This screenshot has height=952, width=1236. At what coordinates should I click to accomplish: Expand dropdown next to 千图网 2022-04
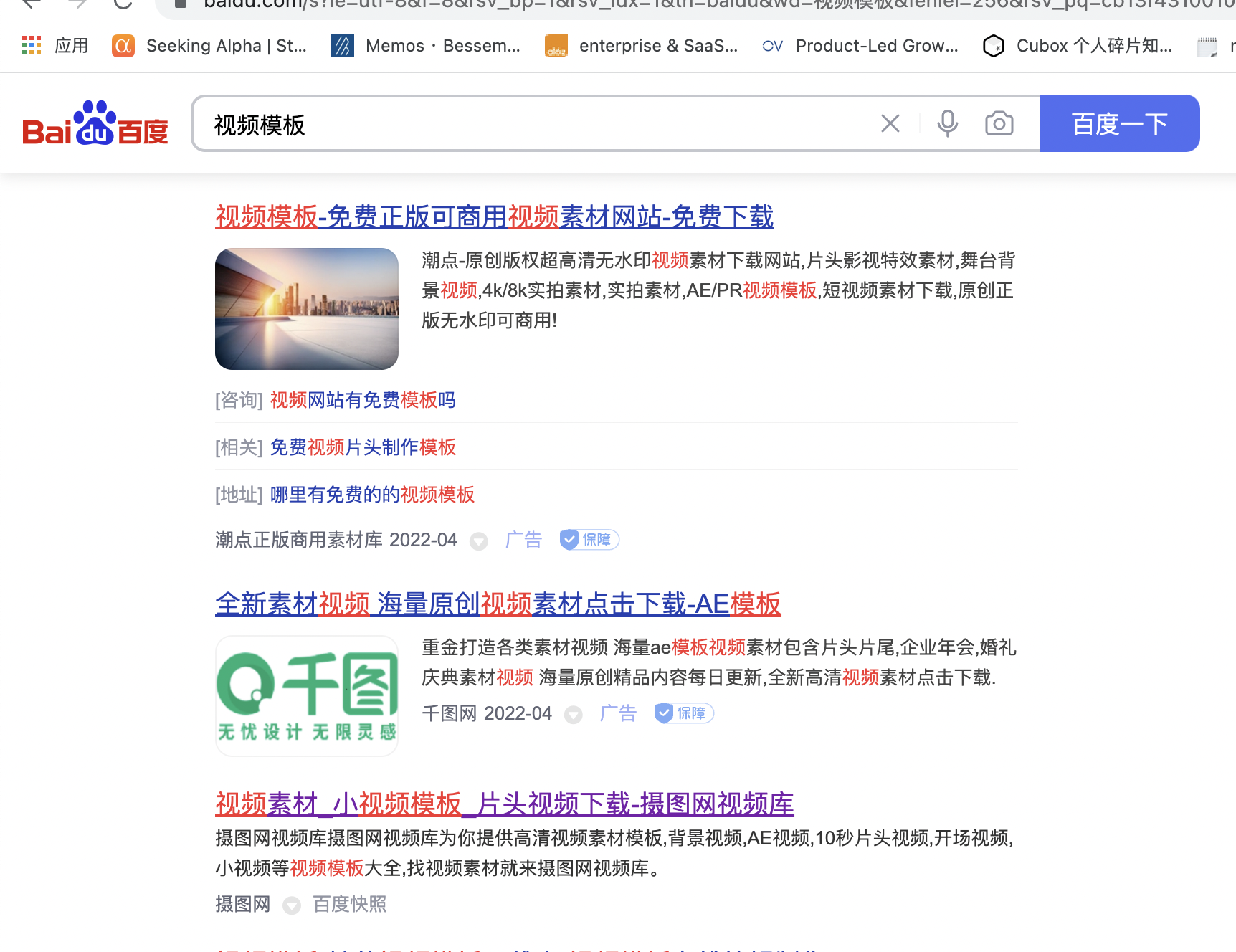(574, 715)
